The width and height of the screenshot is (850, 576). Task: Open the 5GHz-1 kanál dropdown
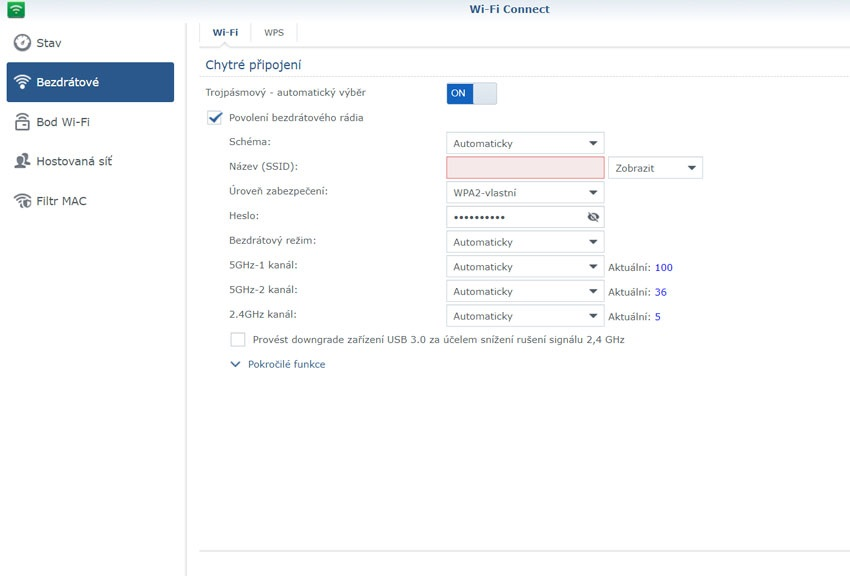click(x=525, y=267)
